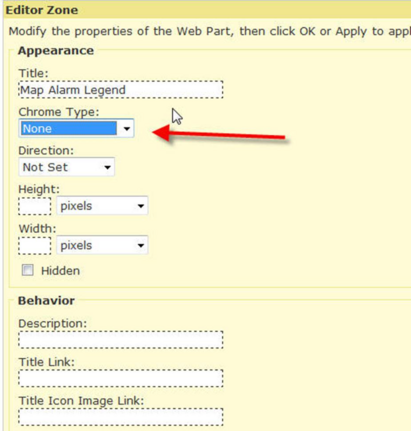Expand the Direction dropdown showing Not Set
411x431 pixels.
click(x=67, y=167)
